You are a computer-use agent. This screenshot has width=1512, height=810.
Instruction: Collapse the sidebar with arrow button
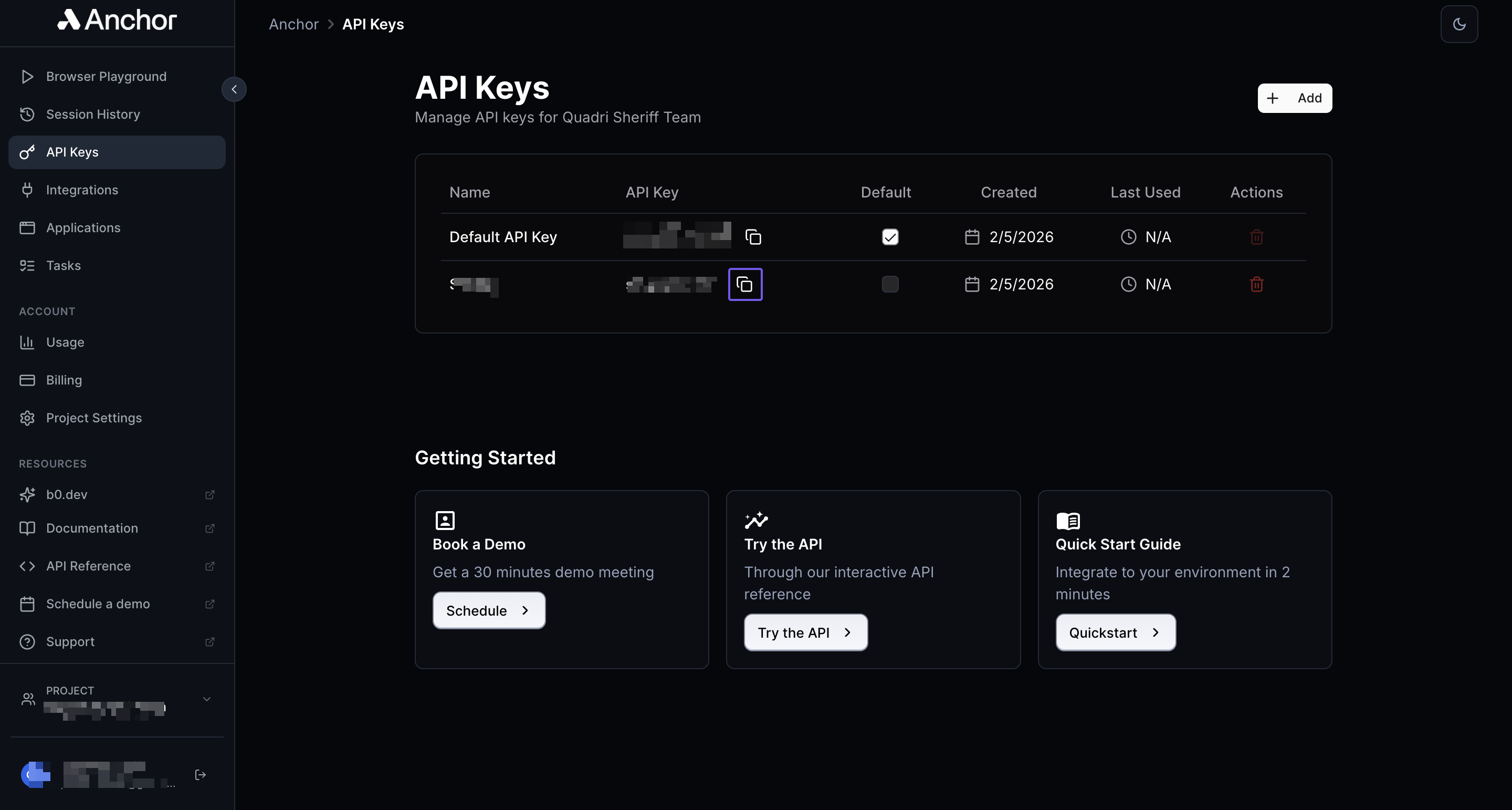(234, 89)
